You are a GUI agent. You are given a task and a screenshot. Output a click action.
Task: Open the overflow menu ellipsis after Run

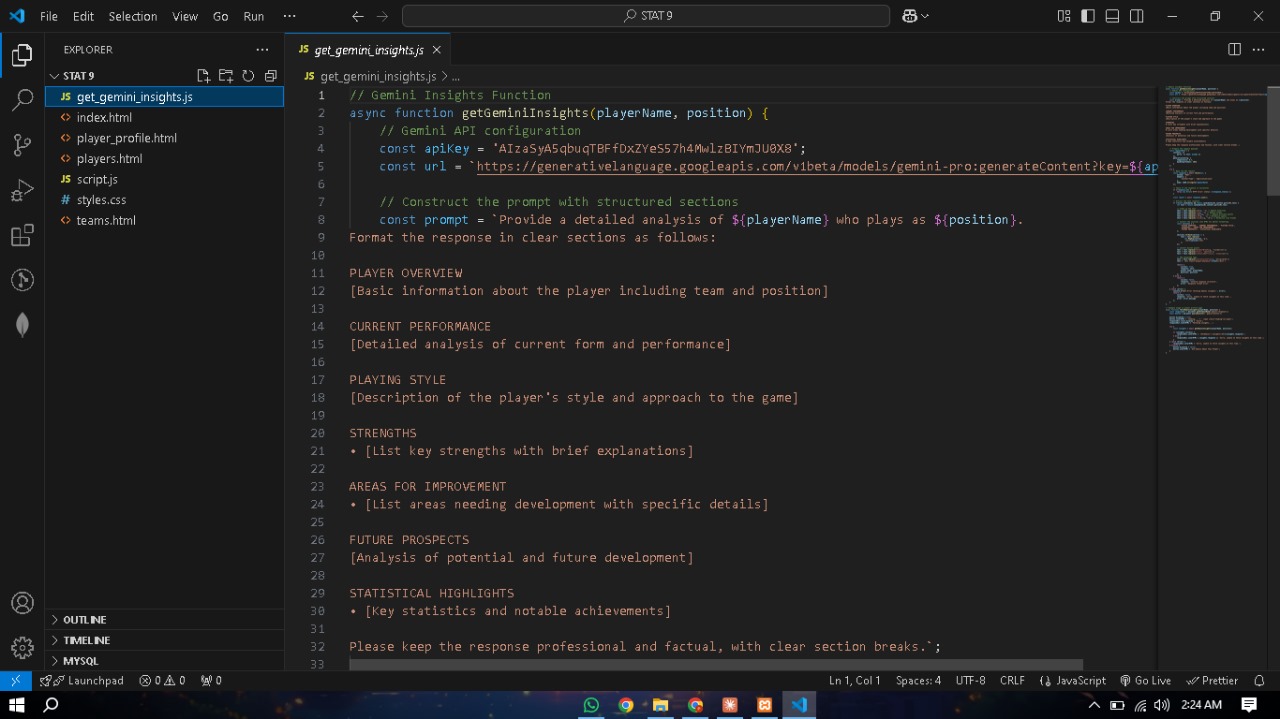[x=289, y=16]
